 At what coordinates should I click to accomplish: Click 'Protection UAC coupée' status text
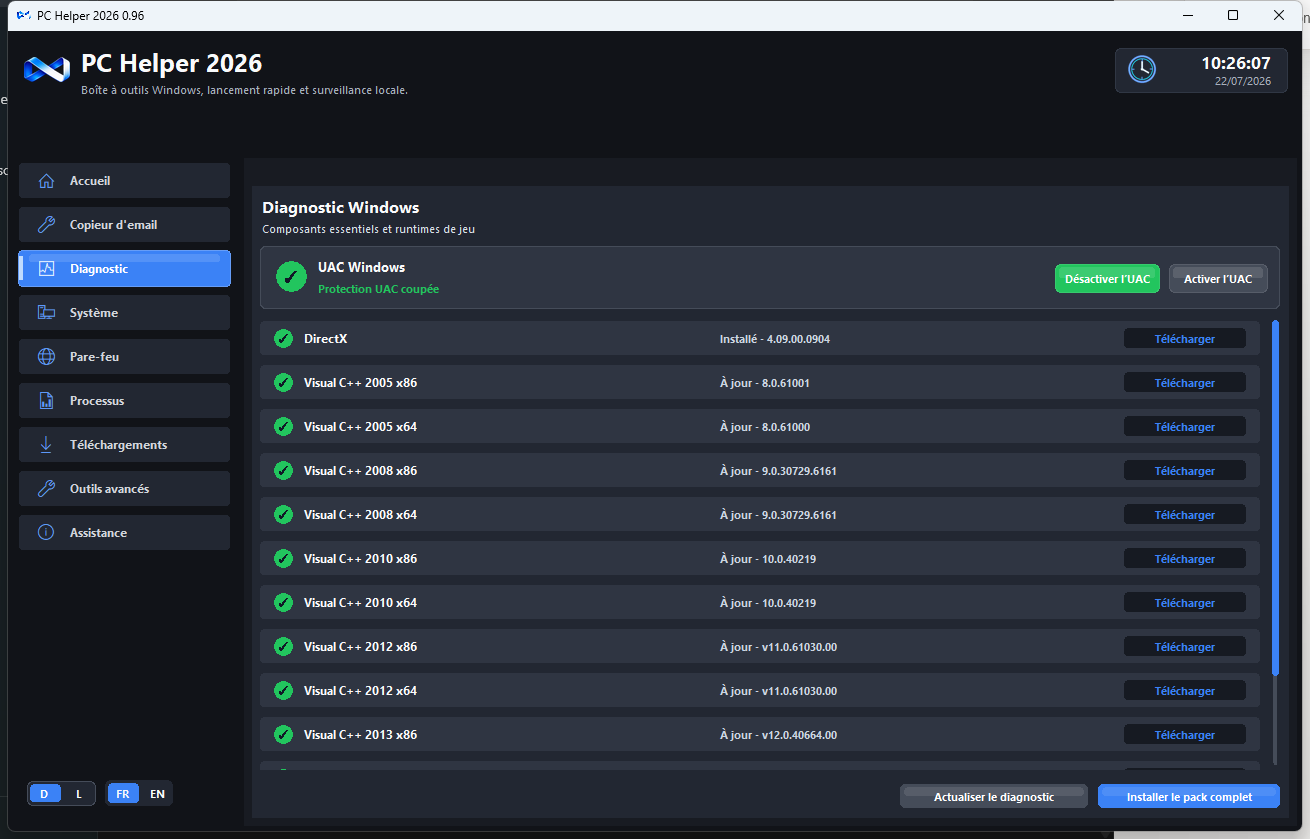click(x=378, y=289)
